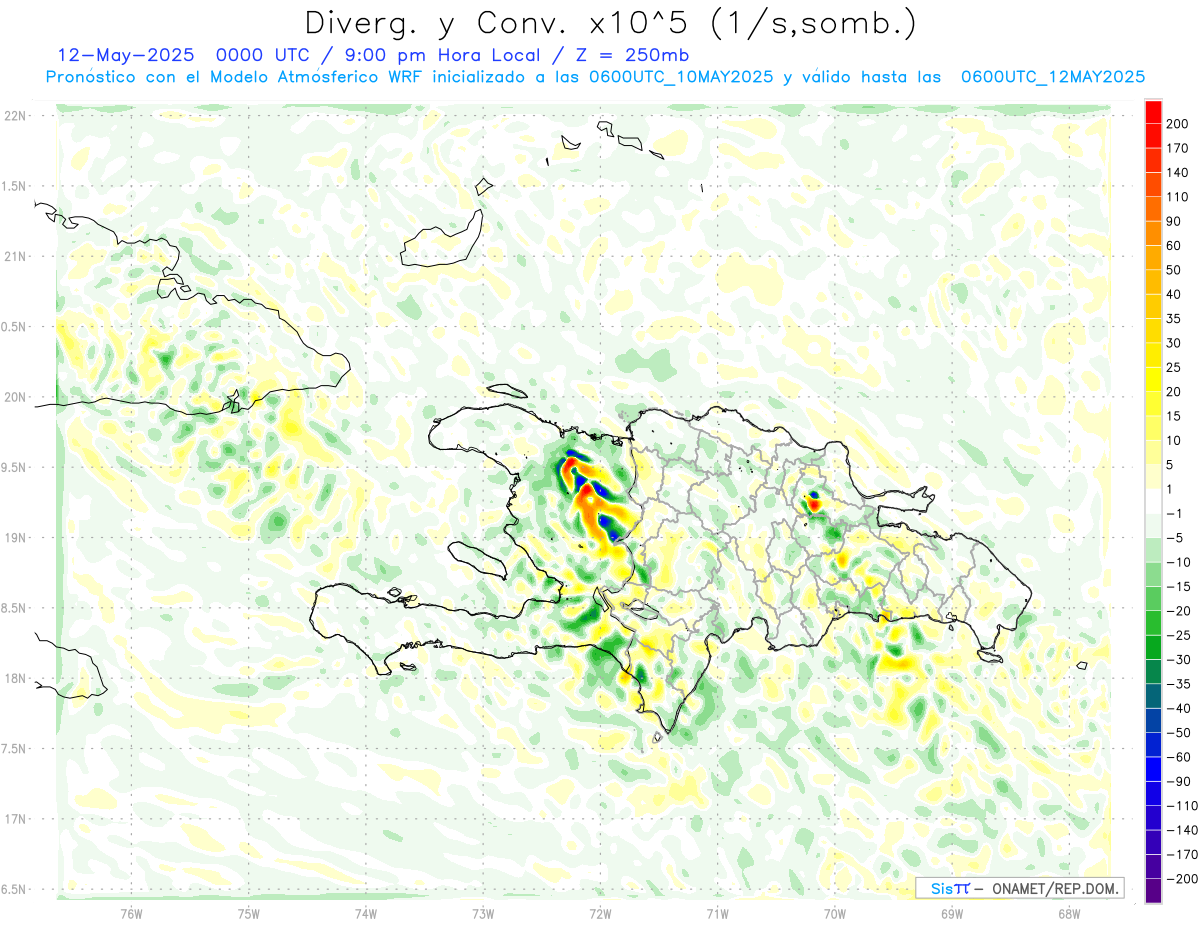Click the '8.5N' latitude label
1200x927 pixels.
[15, 608]
